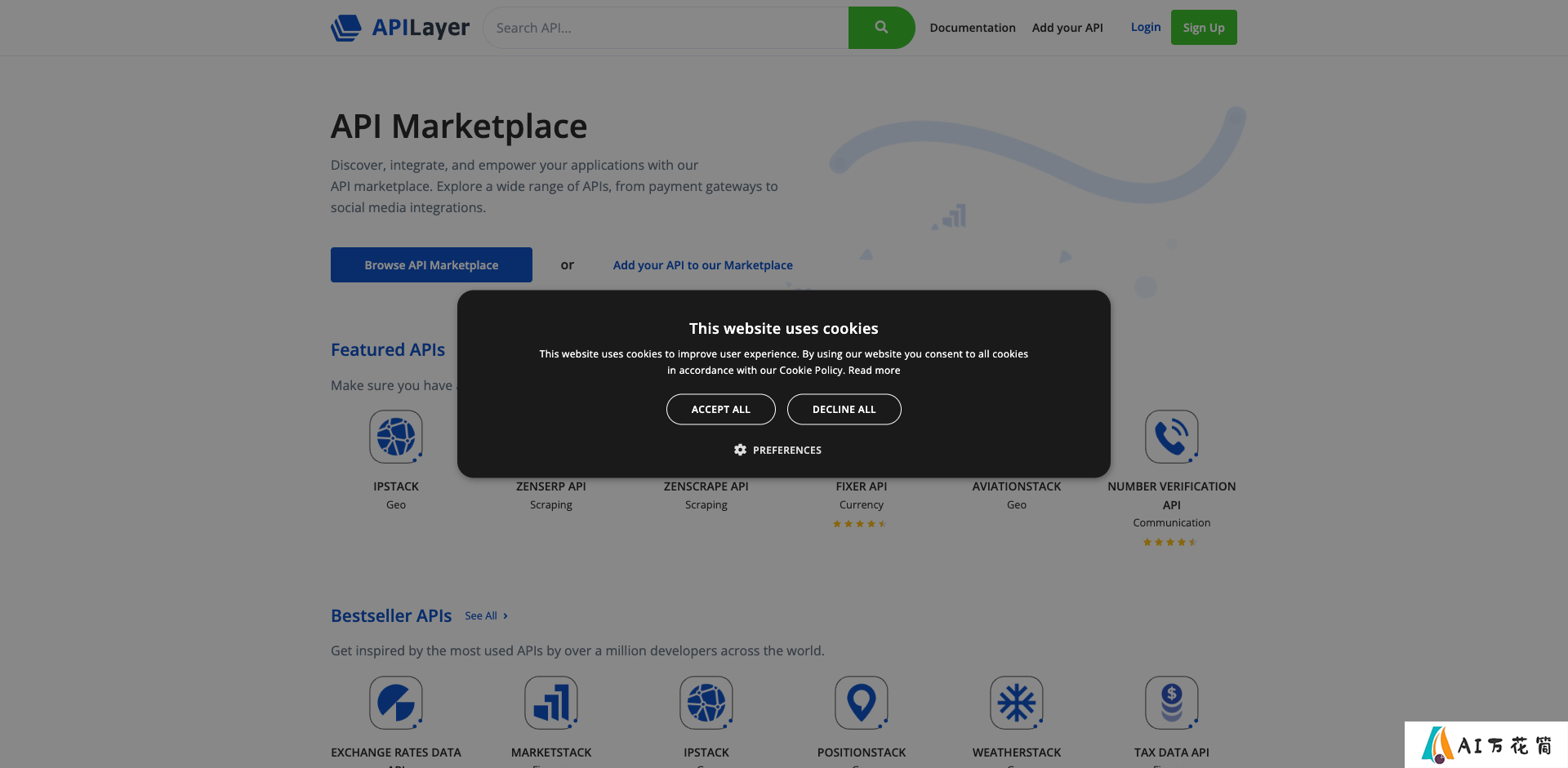Click the IPSTACK label under Bestseller APIs
This screenshot has width=1568, height=768.
point(706,752)
